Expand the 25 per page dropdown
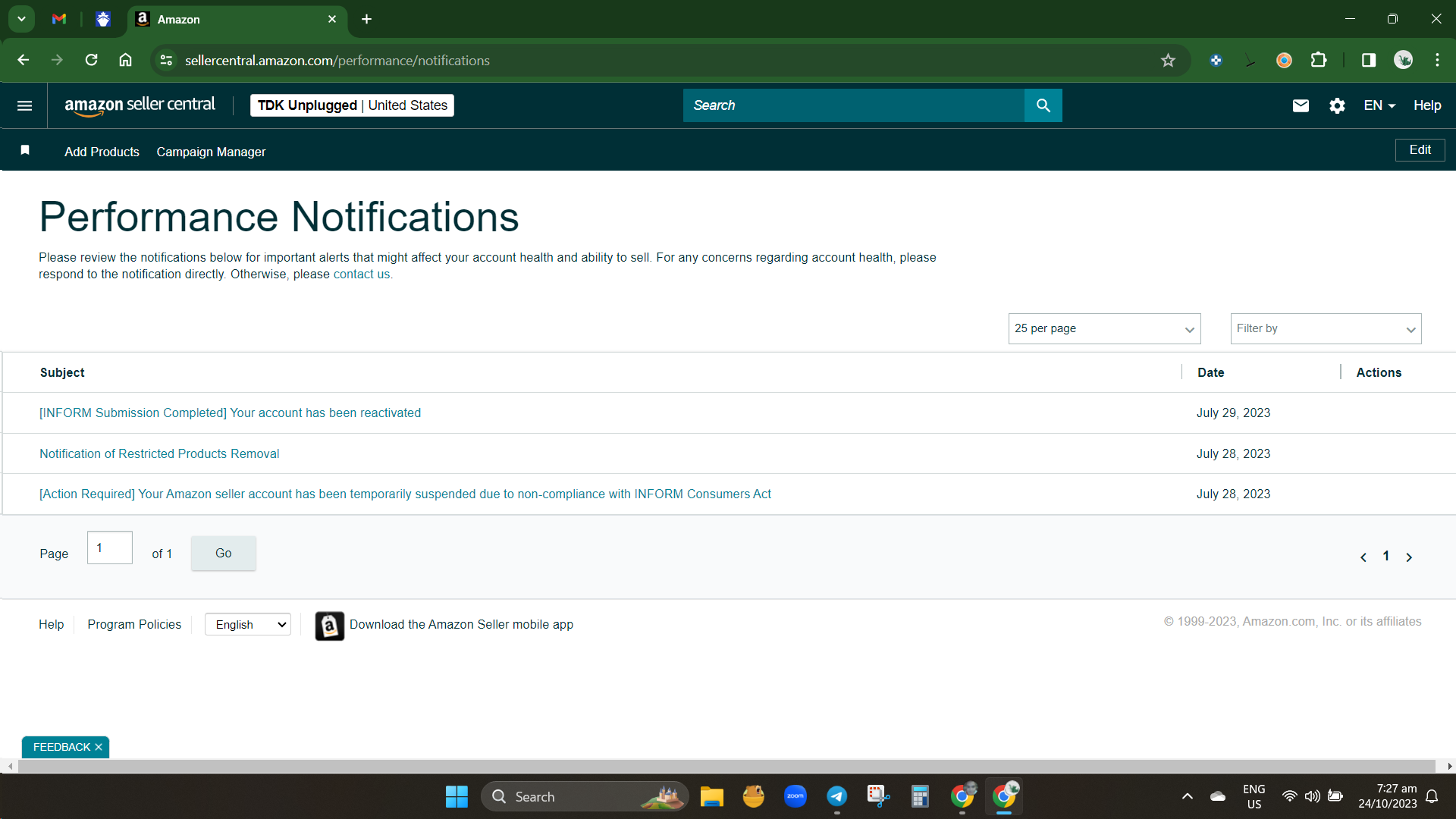This screenshot has width=1456, height=819. tap(1104, 329)
